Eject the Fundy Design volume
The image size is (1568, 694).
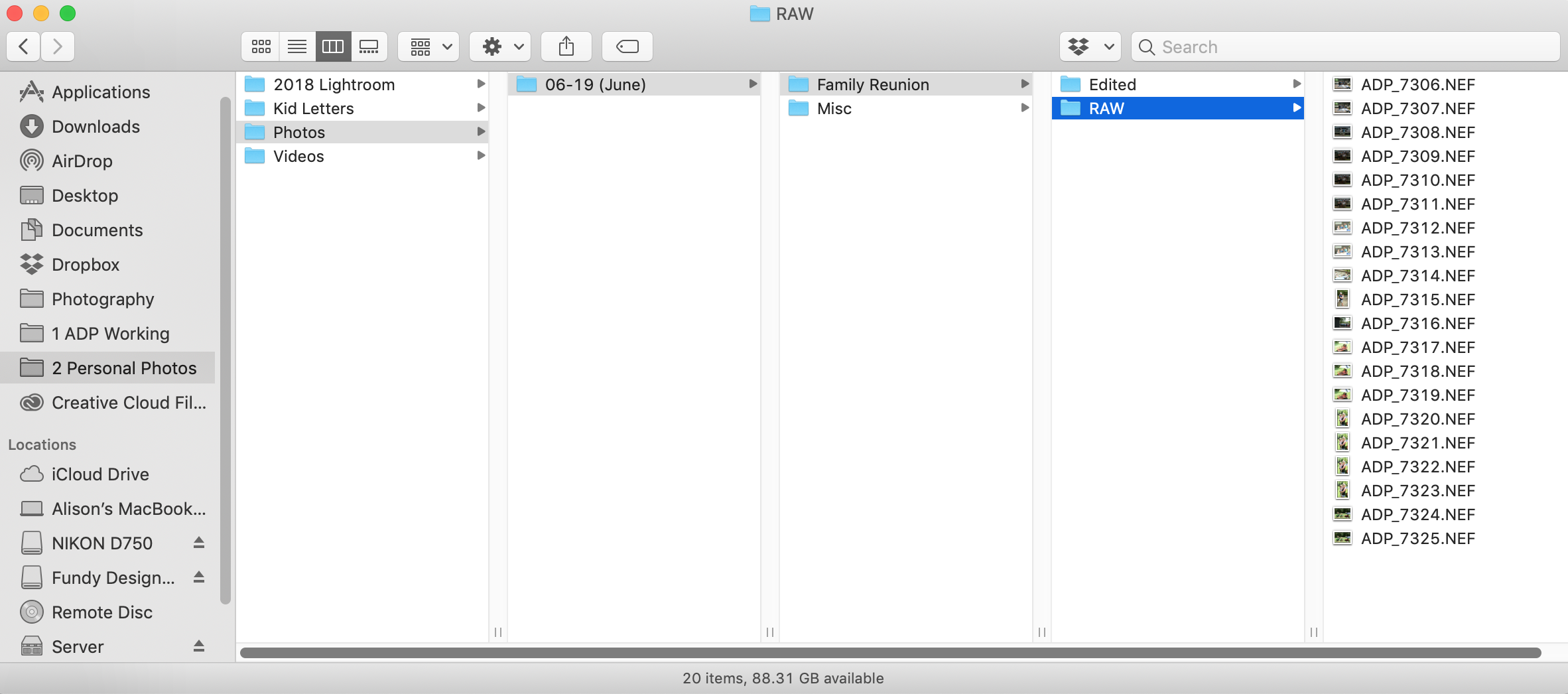(199, 577)
